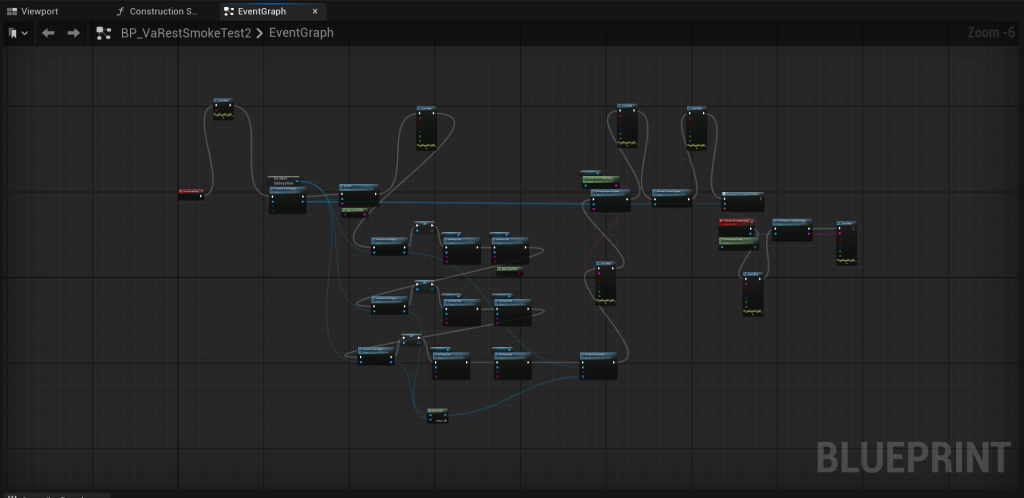Select the bottommost small green-header node
The height and width of the screenshot is (498, 1024).
click(x=436, y=411)
